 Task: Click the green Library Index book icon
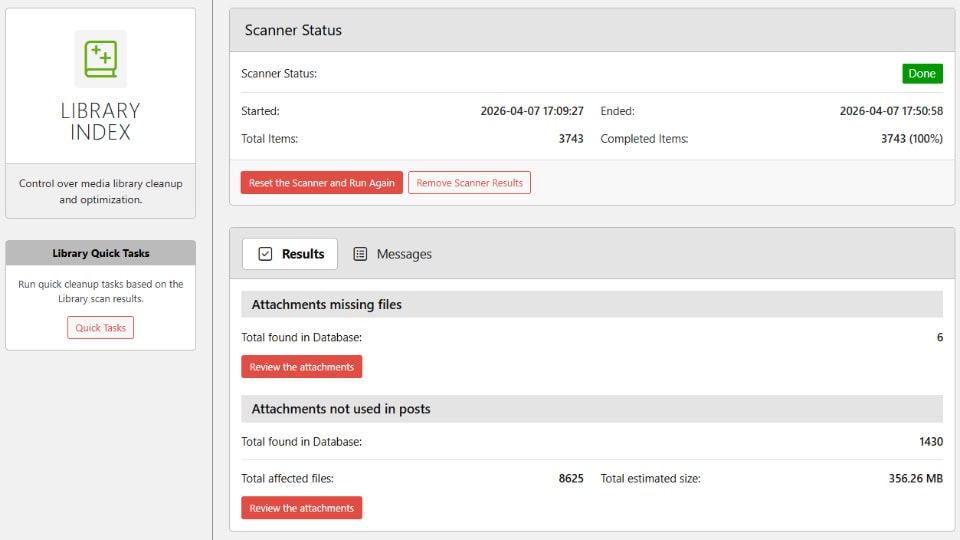tap(100, 59)
